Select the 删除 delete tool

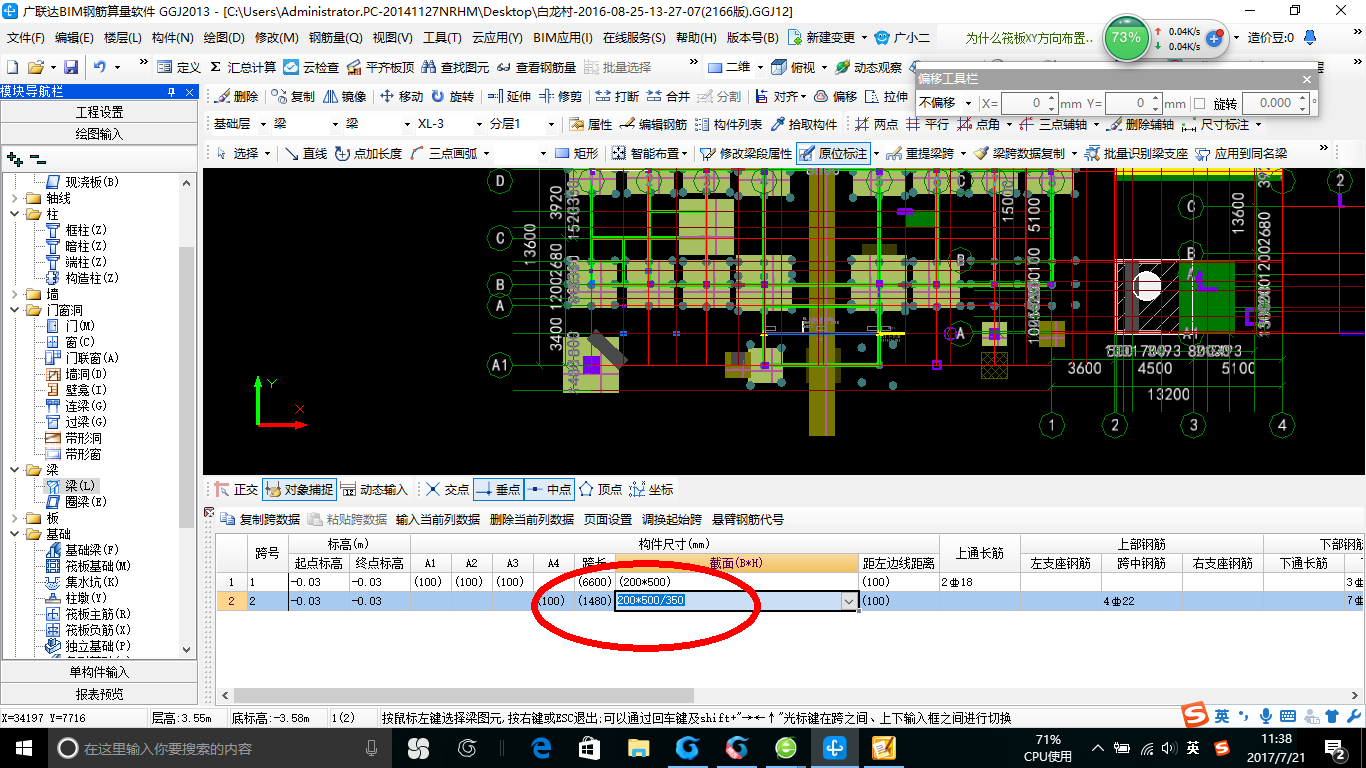(x=236, y=97)
